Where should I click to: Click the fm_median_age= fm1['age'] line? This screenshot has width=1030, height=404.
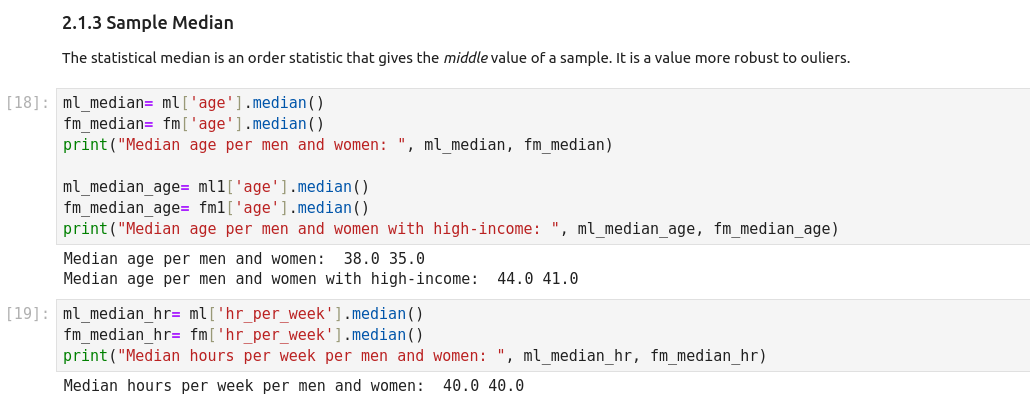point(216,208)
